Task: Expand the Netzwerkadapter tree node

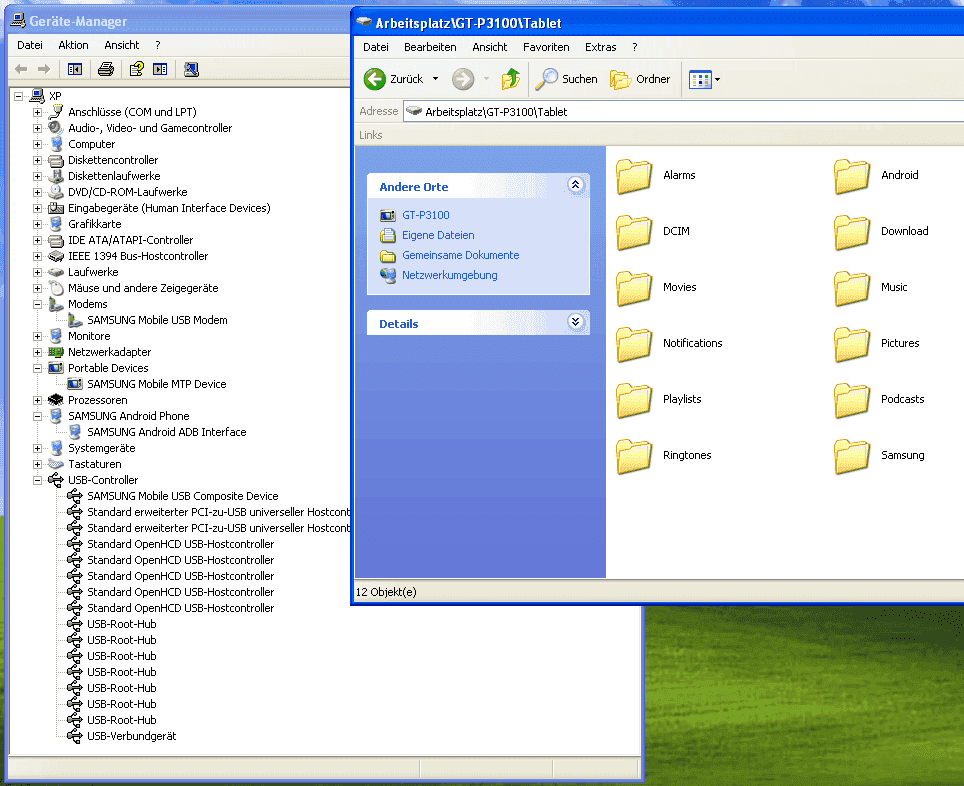Action: [x=38, y=352]
